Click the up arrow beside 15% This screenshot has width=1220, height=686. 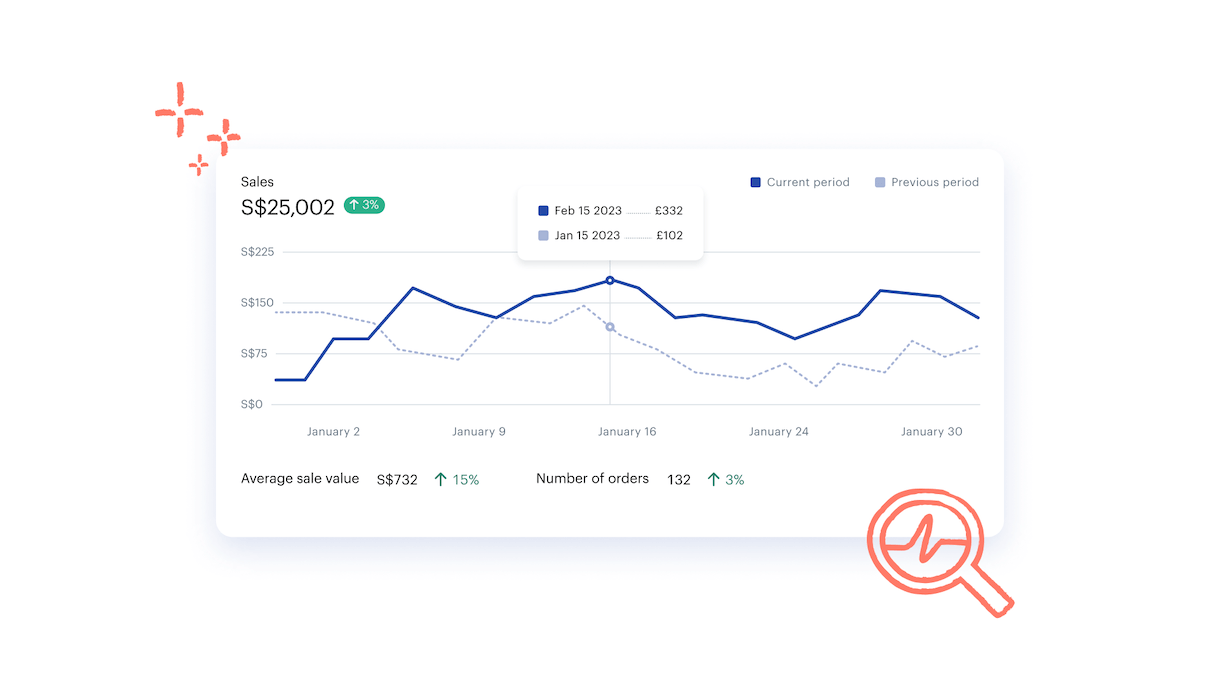point(441,480)
